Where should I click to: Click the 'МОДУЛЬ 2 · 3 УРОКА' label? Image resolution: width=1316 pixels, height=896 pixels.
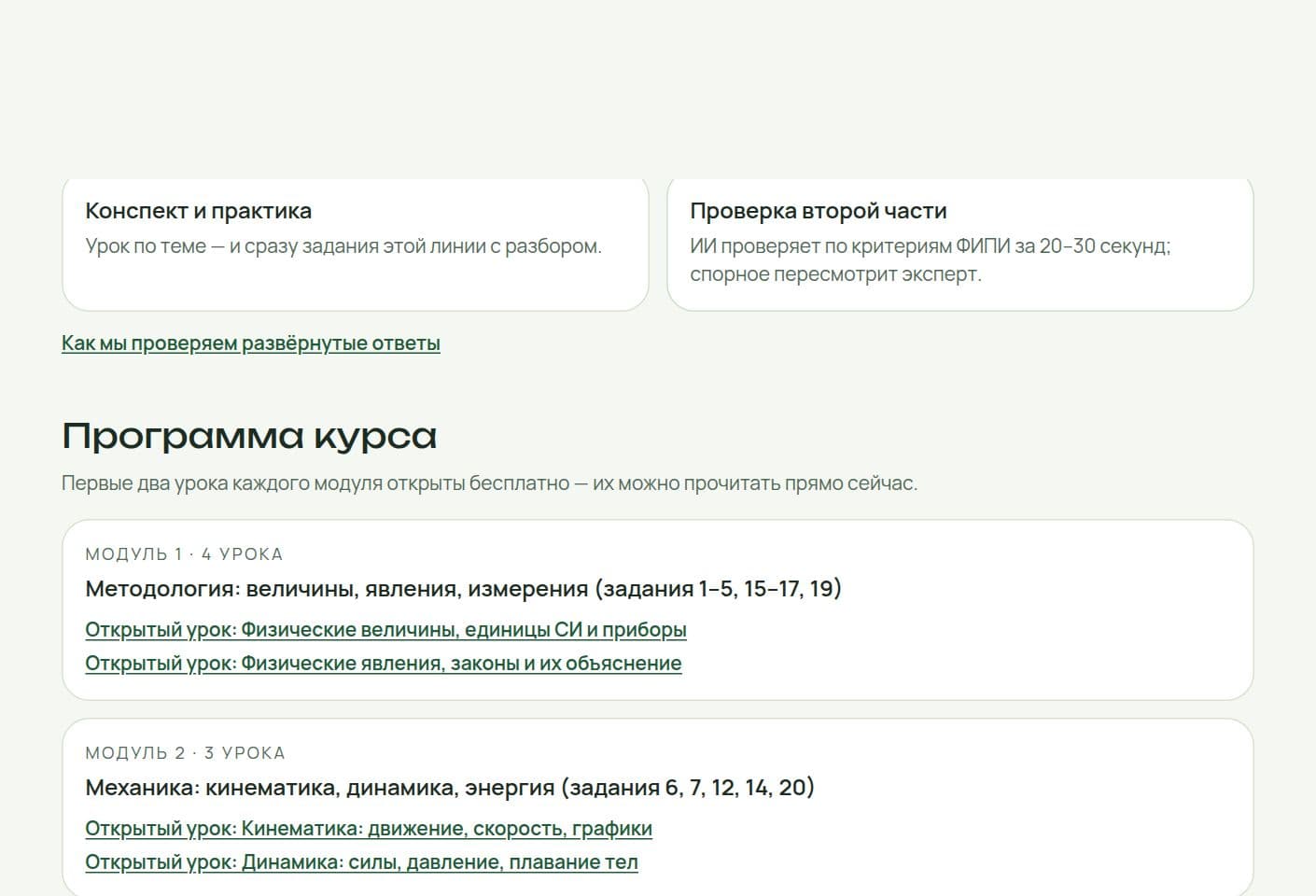[x=185, y=753]
